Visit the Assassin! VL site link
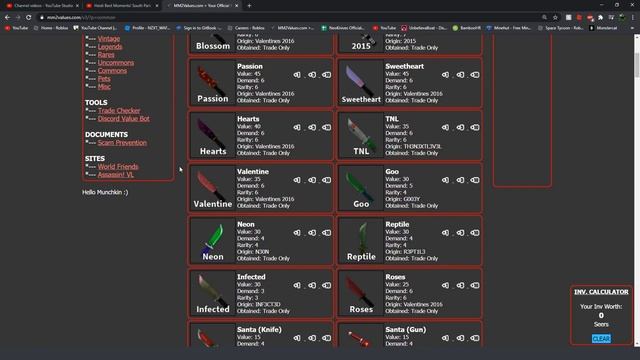Viewport: 640px width, 360px height. pyautogui.click(x=116, y=175)
